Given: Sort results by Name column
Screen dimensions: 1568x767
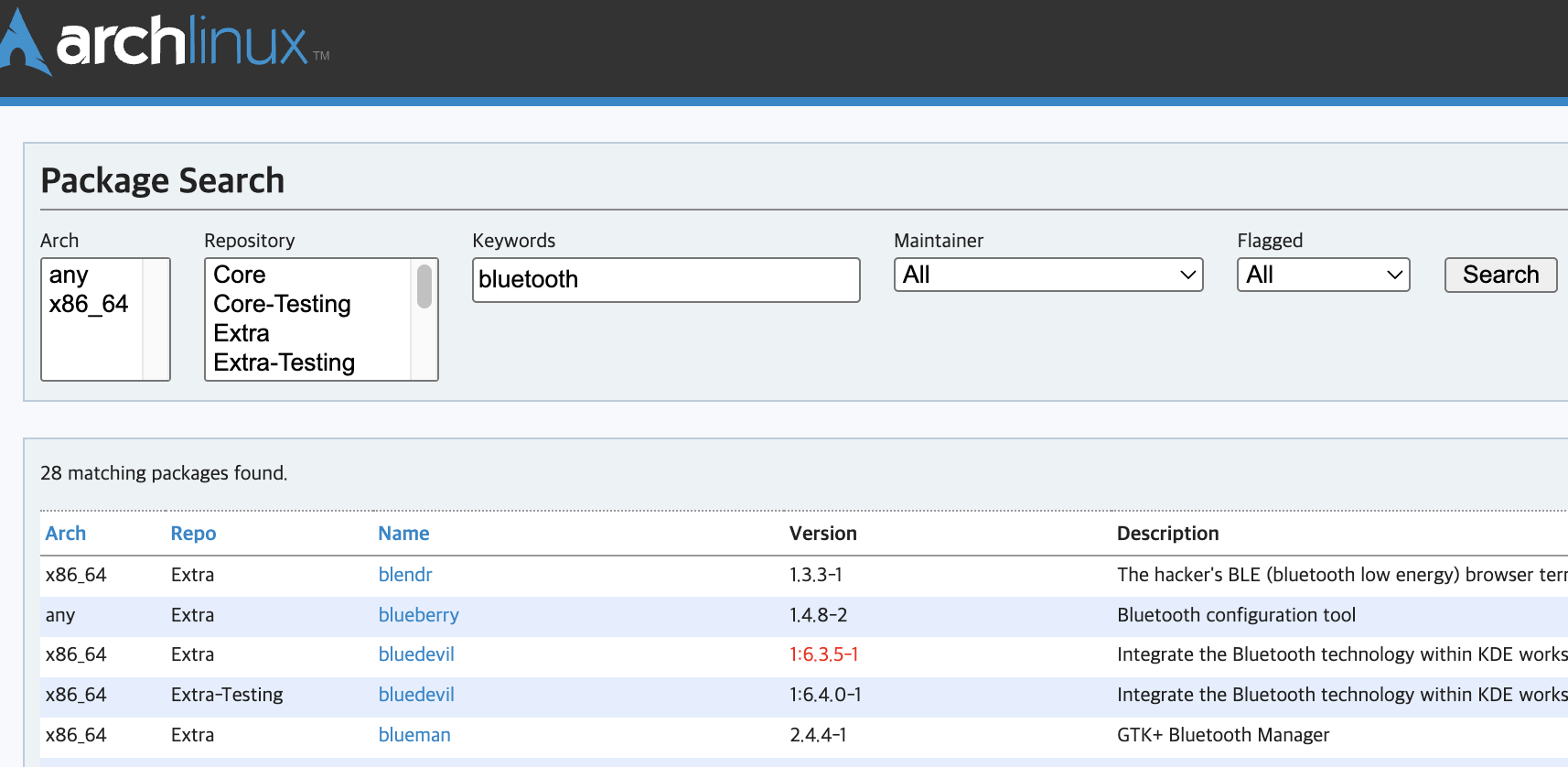Looking at the screenshot, I should tap(403, 534).
